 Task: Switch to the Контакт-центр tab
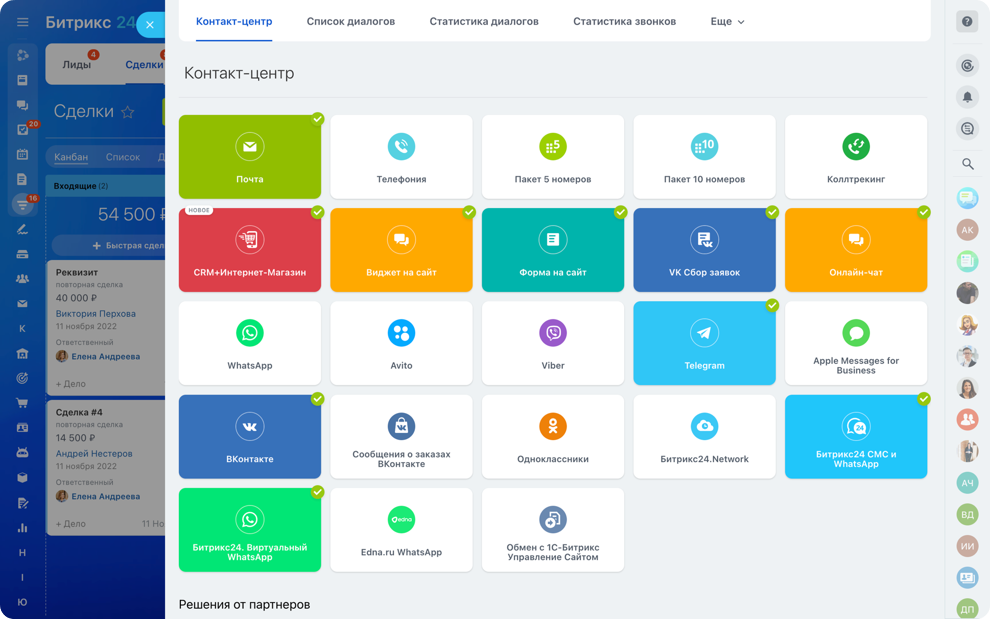tap(234, 21)
